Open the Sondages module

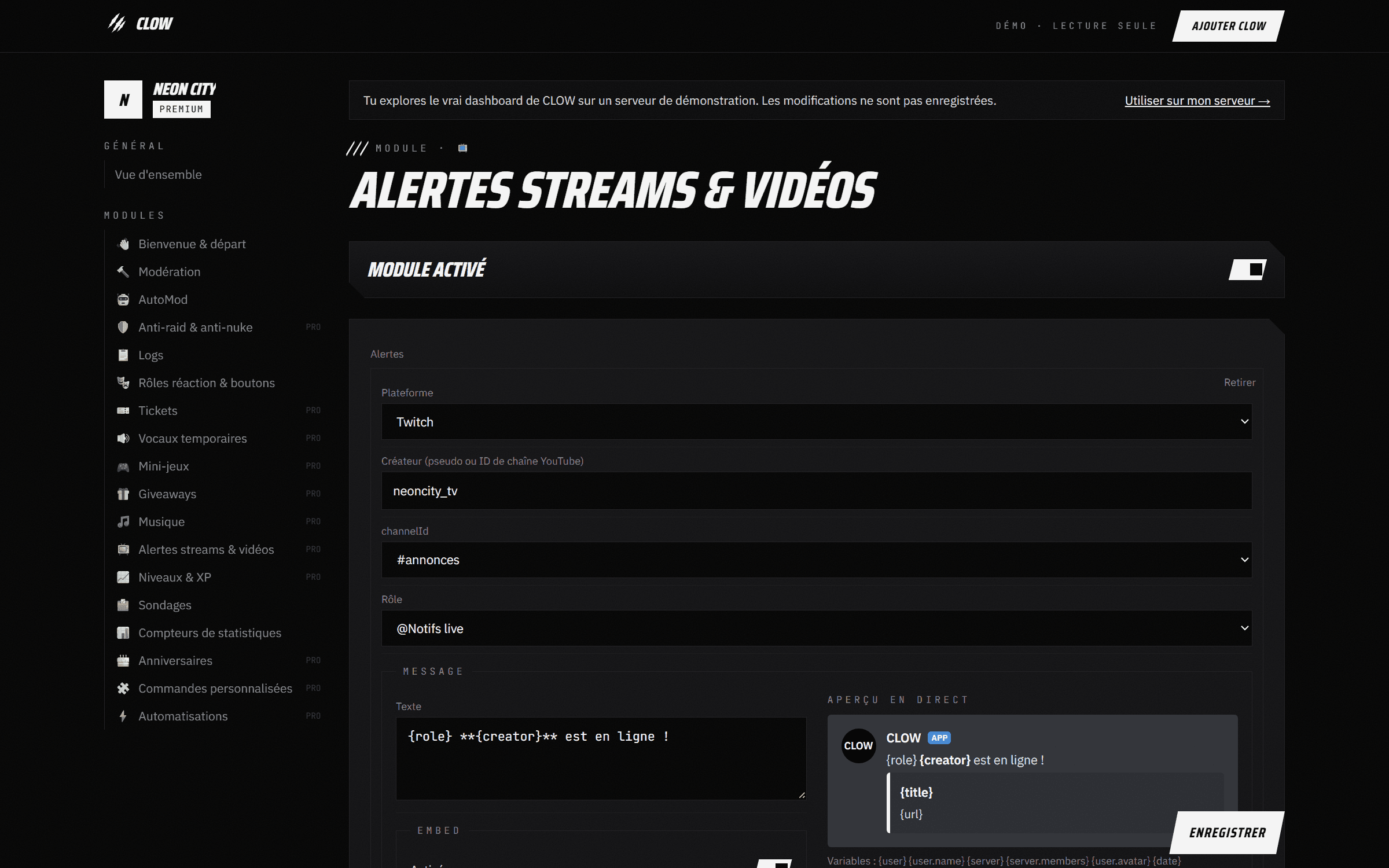pyautogui.click(x=219, y=605)
